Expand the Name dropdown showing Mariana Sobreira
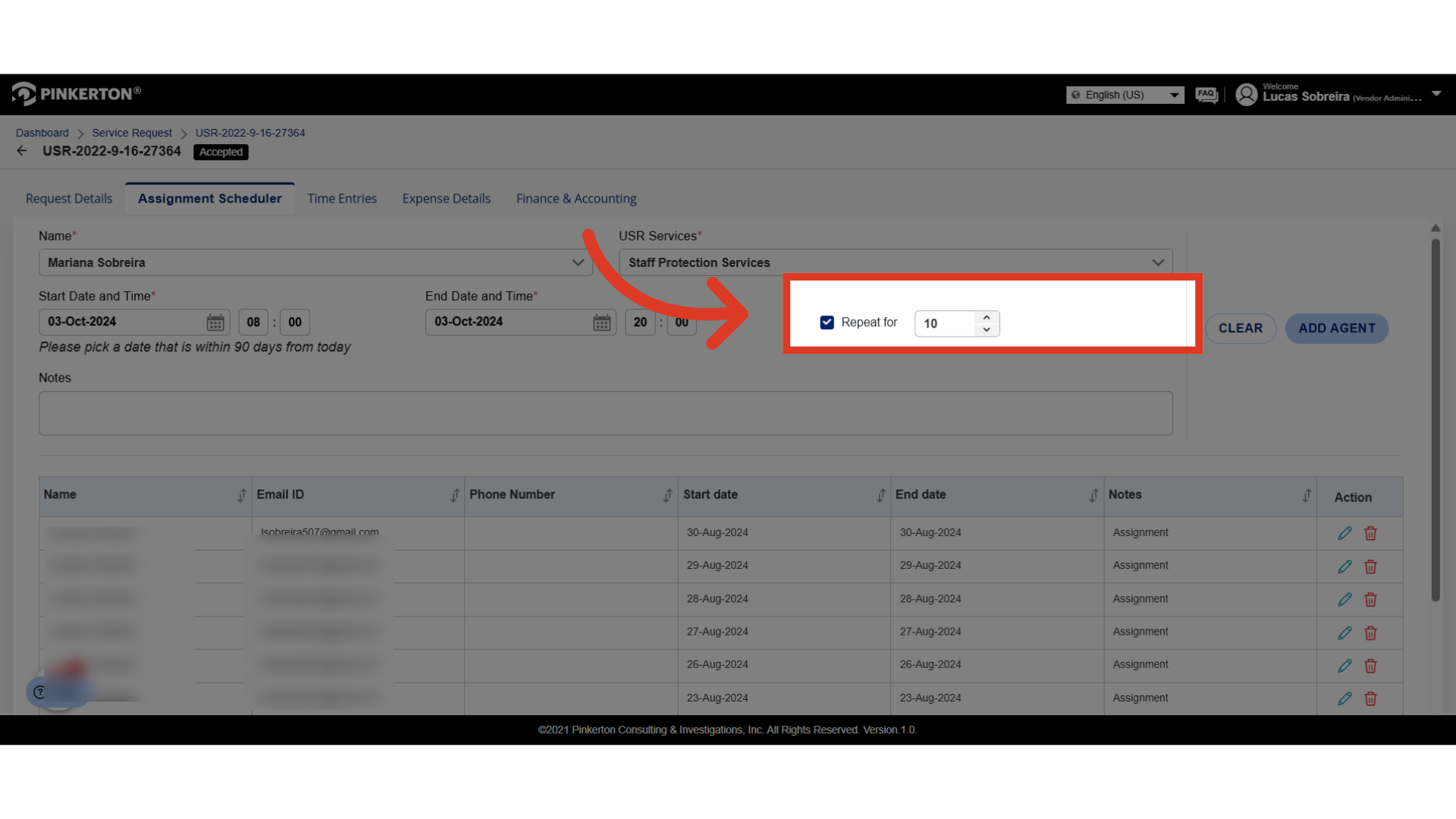This screenshot has width=1456, height=819. coord(577,262)
